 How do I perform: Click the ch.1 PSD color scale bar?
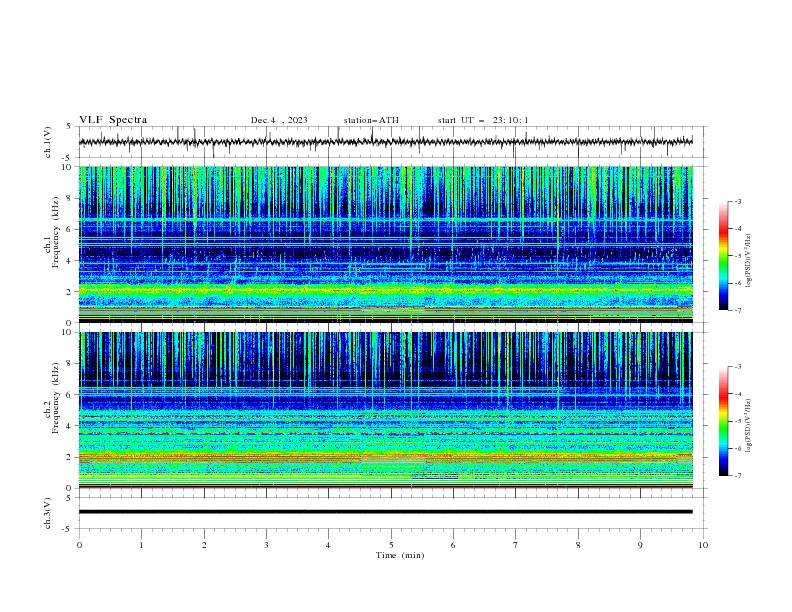pos(723,256)
